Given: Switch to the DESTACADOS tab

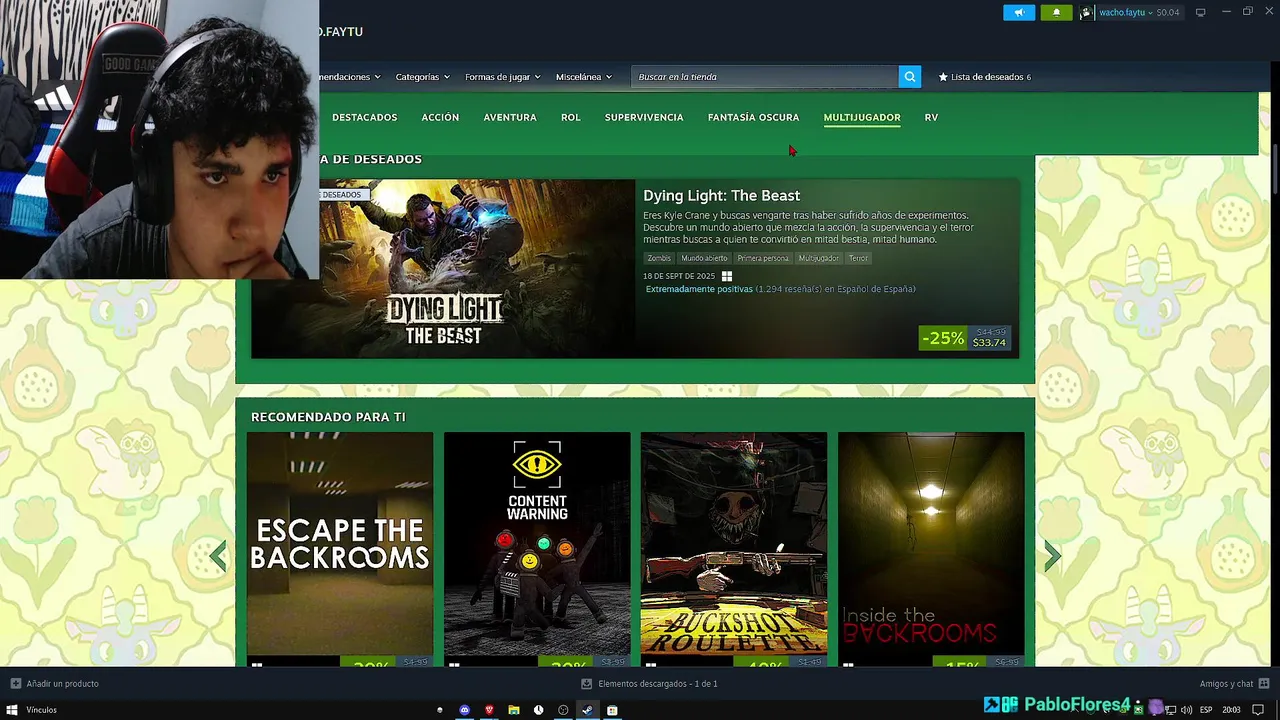Looking at the screenshot, I should pyautogui.click(x=365, y=118).
